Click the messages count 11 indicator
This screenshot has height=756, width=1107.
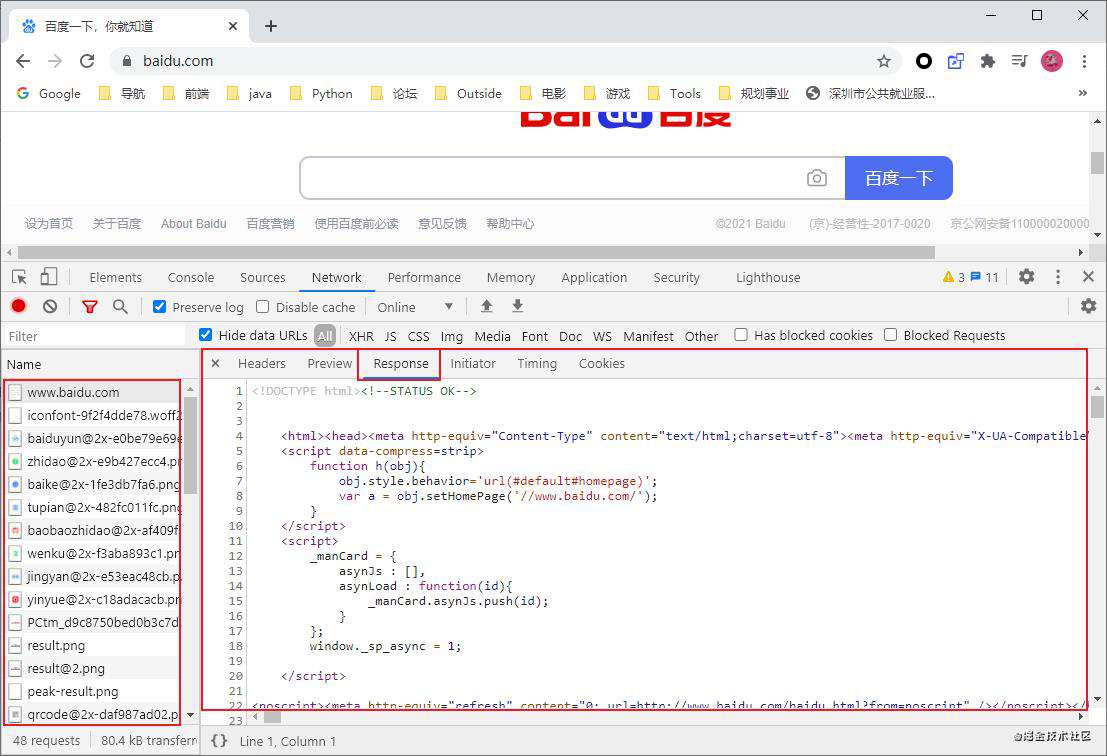click(985, 277)
